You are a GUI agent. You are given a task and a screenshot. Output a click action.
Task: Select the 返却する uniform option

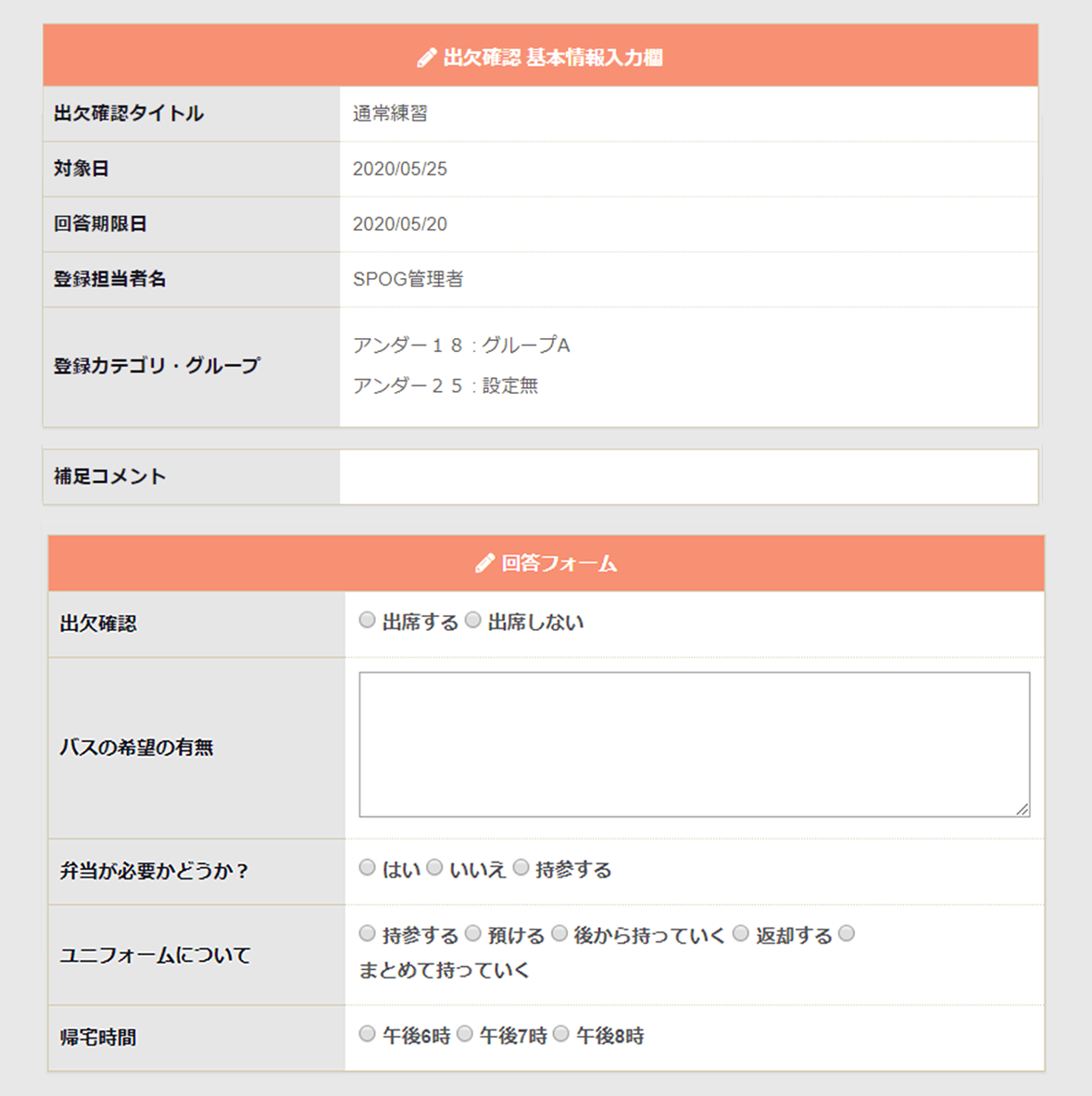tap(740, 934)
